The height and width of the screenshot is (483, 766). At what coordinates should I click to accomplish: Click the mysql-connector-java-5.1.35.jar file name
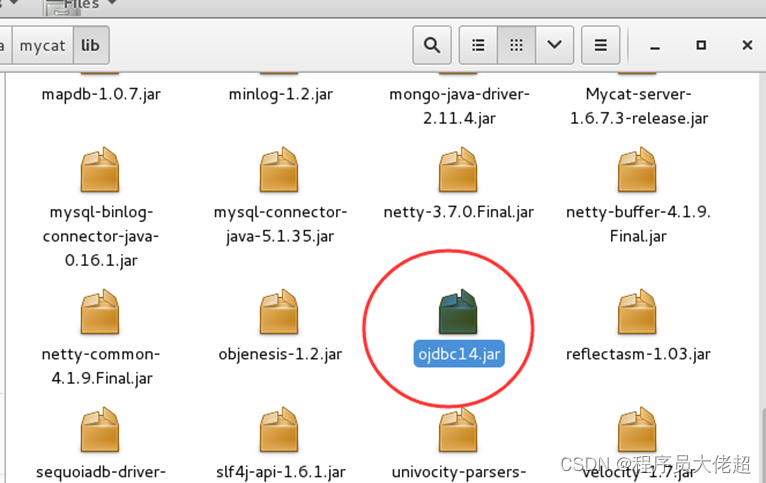click(x=280, y=224)
